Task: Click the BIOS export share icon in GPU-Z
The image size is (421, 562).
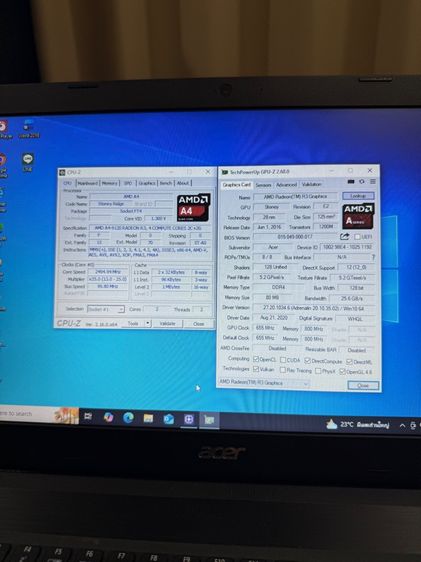Action: coord(344,237)
